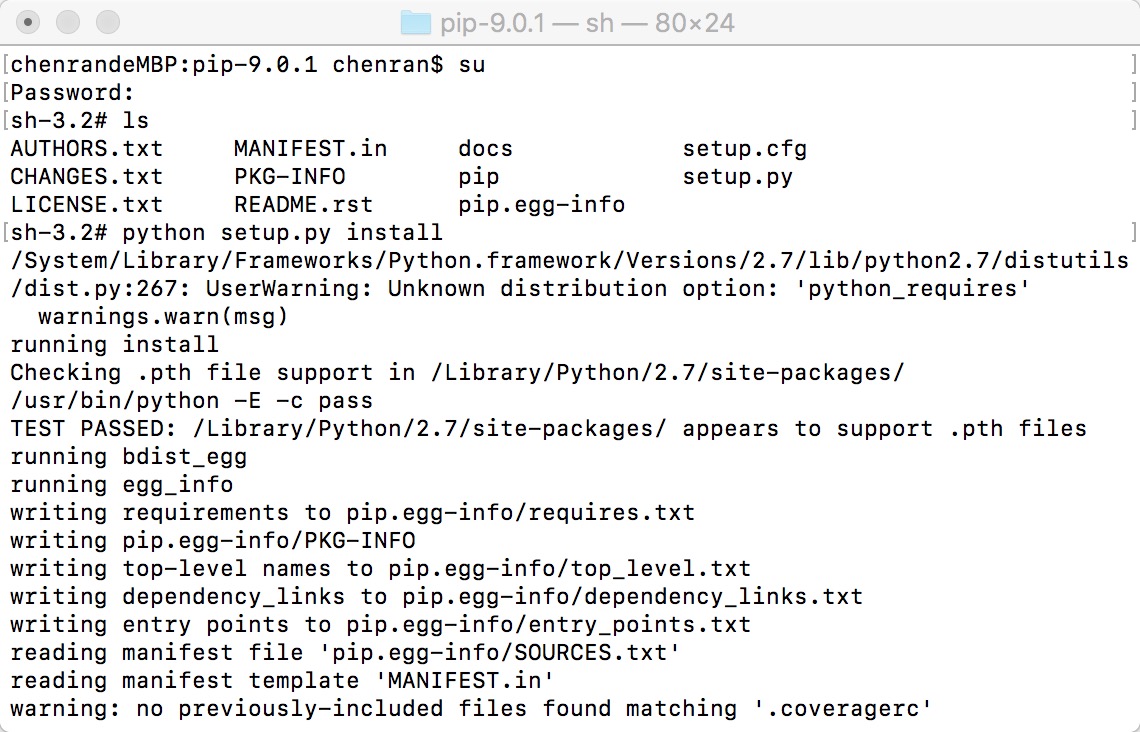This screenshot has width=1140, height=732.
Task: Select CHANGES.txt in the file list
Action: click(x=86, y=176)
